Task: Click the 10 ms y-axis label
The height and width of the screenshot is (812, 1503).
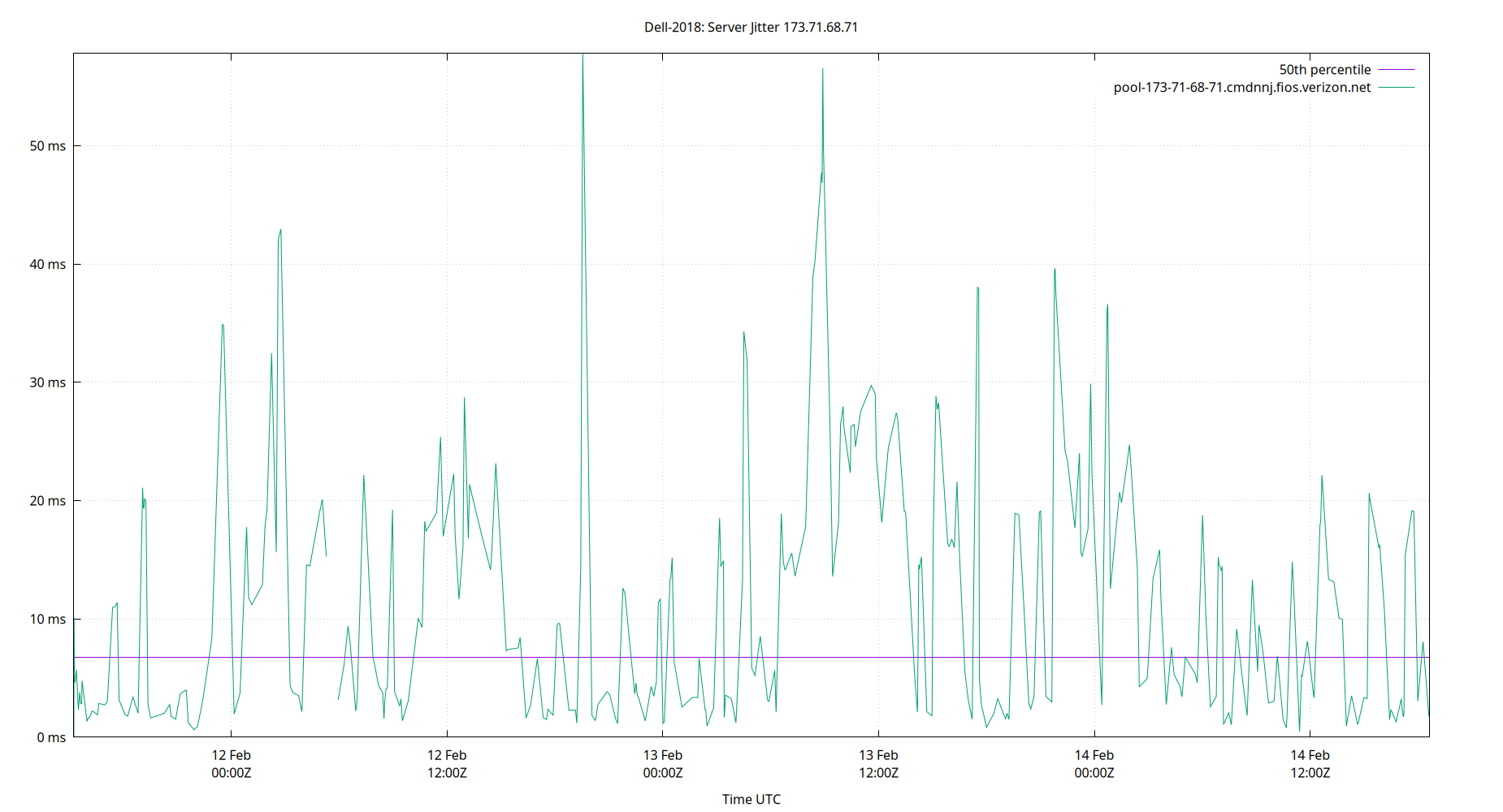Action: [x=48, y=619]
